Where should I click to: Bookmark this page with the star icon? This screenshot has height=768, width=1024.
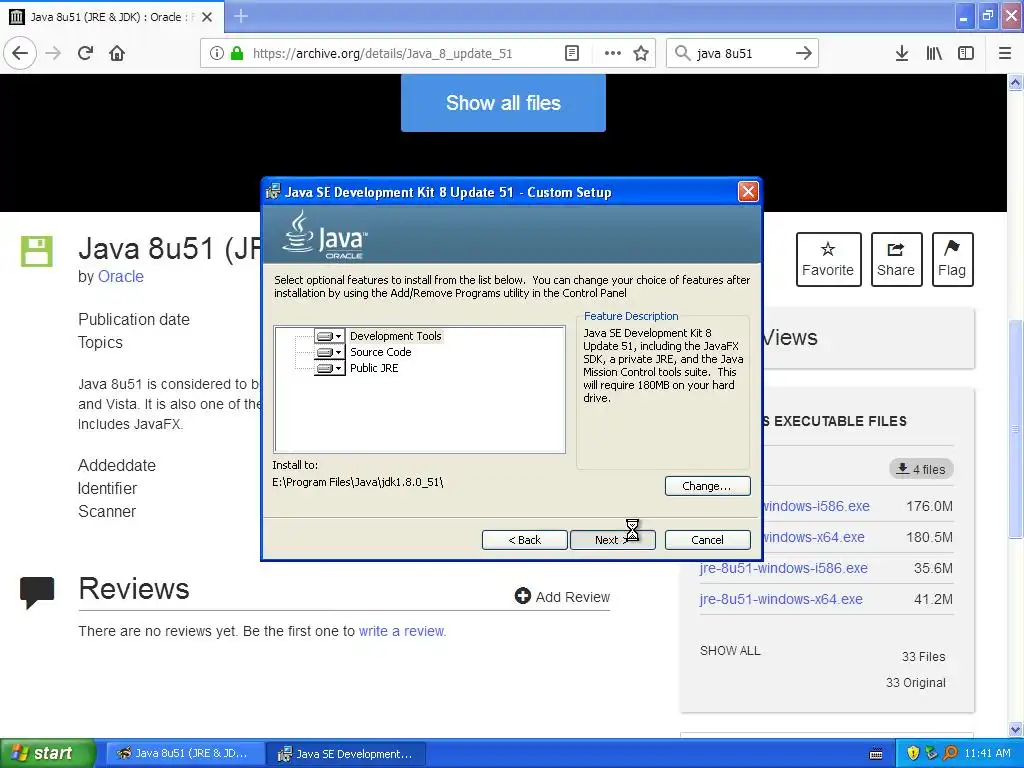pos(641,53)
